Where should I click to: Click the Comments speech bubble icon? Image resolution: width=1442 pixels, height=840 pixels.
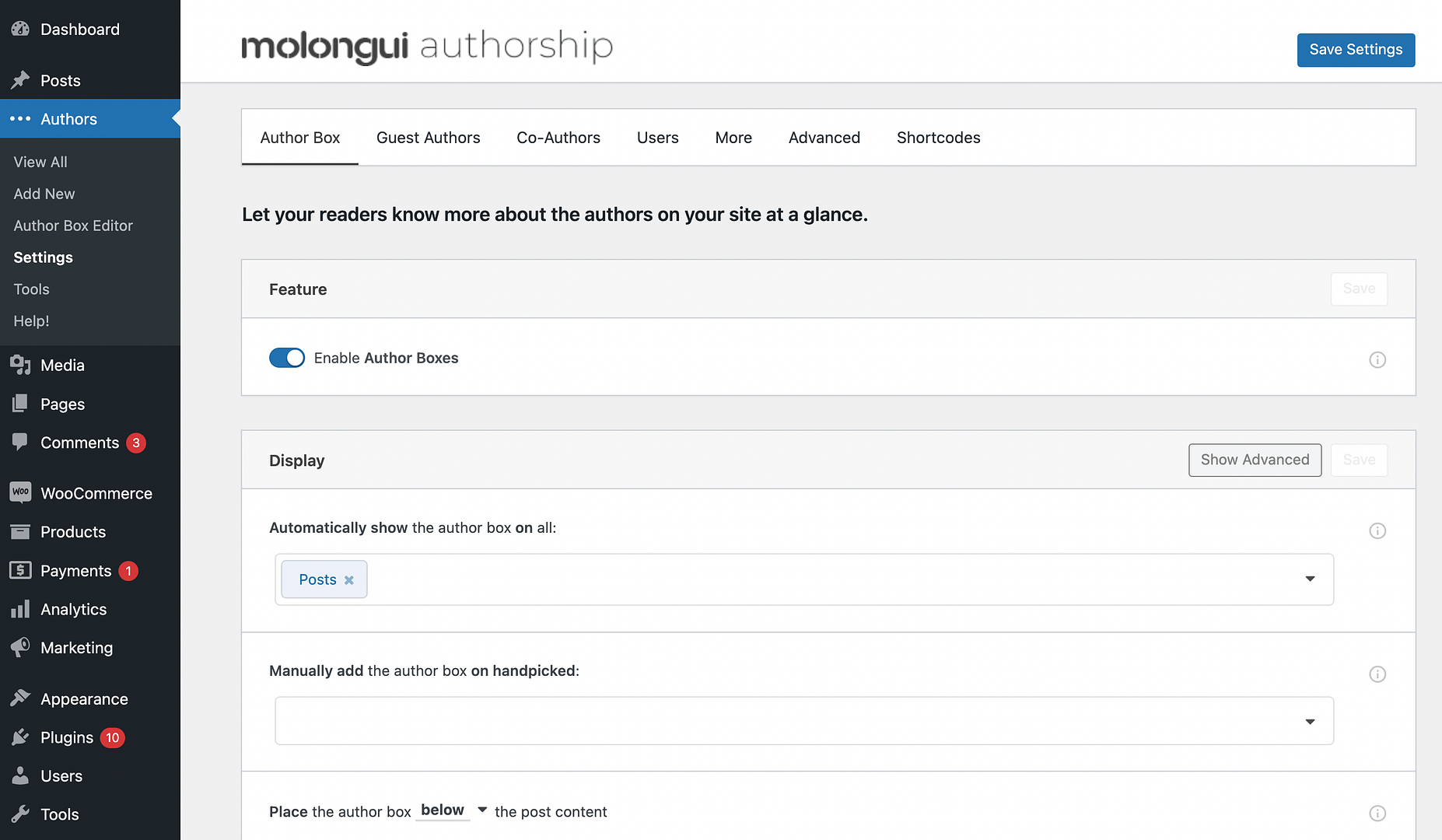pos(20,442)
